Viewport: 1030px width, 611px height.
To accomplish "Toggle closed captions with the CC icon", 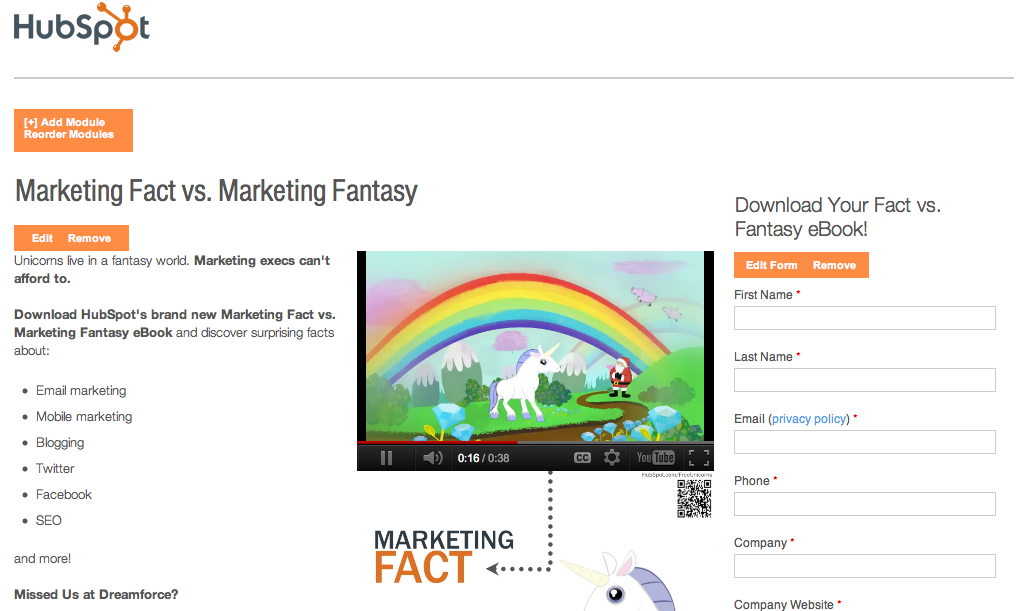I will click(x=582, y=458).
